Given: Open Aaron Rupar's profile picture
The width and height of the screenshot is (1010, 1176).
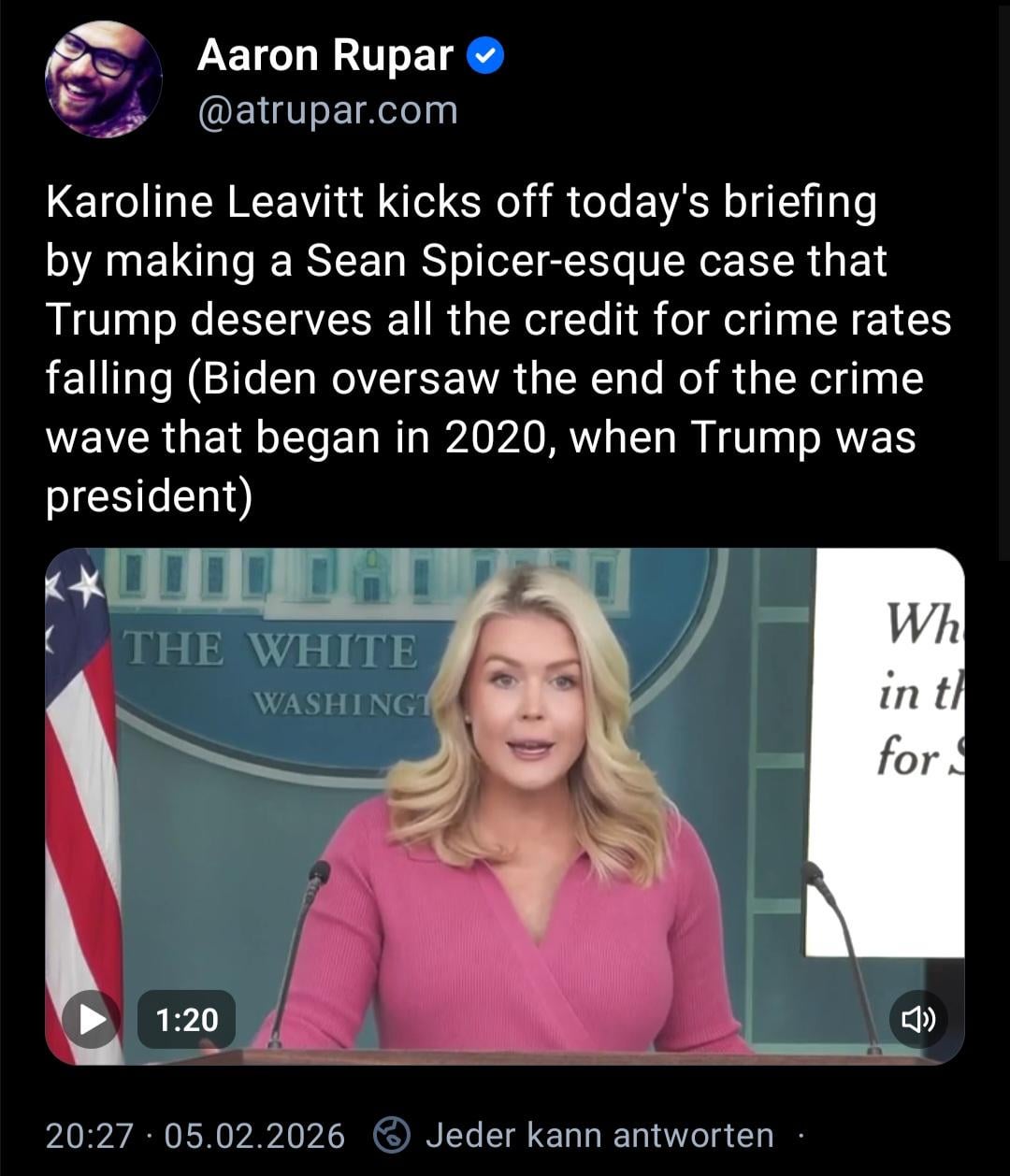Looking at the screenshot, I should (x=104, y=79).
